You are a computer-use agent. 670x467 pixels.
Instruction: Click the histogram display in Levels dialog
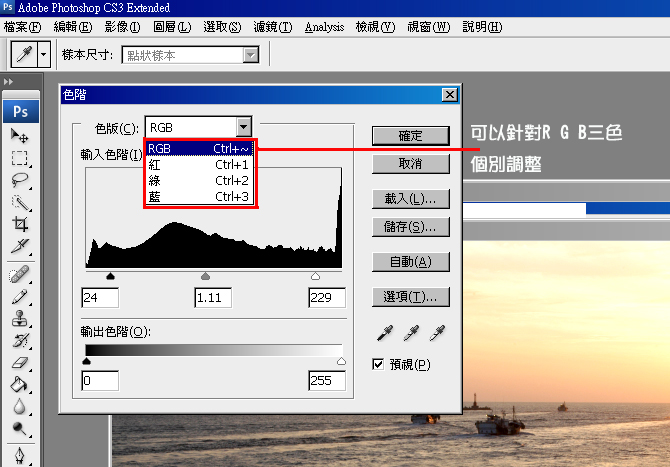214,218
